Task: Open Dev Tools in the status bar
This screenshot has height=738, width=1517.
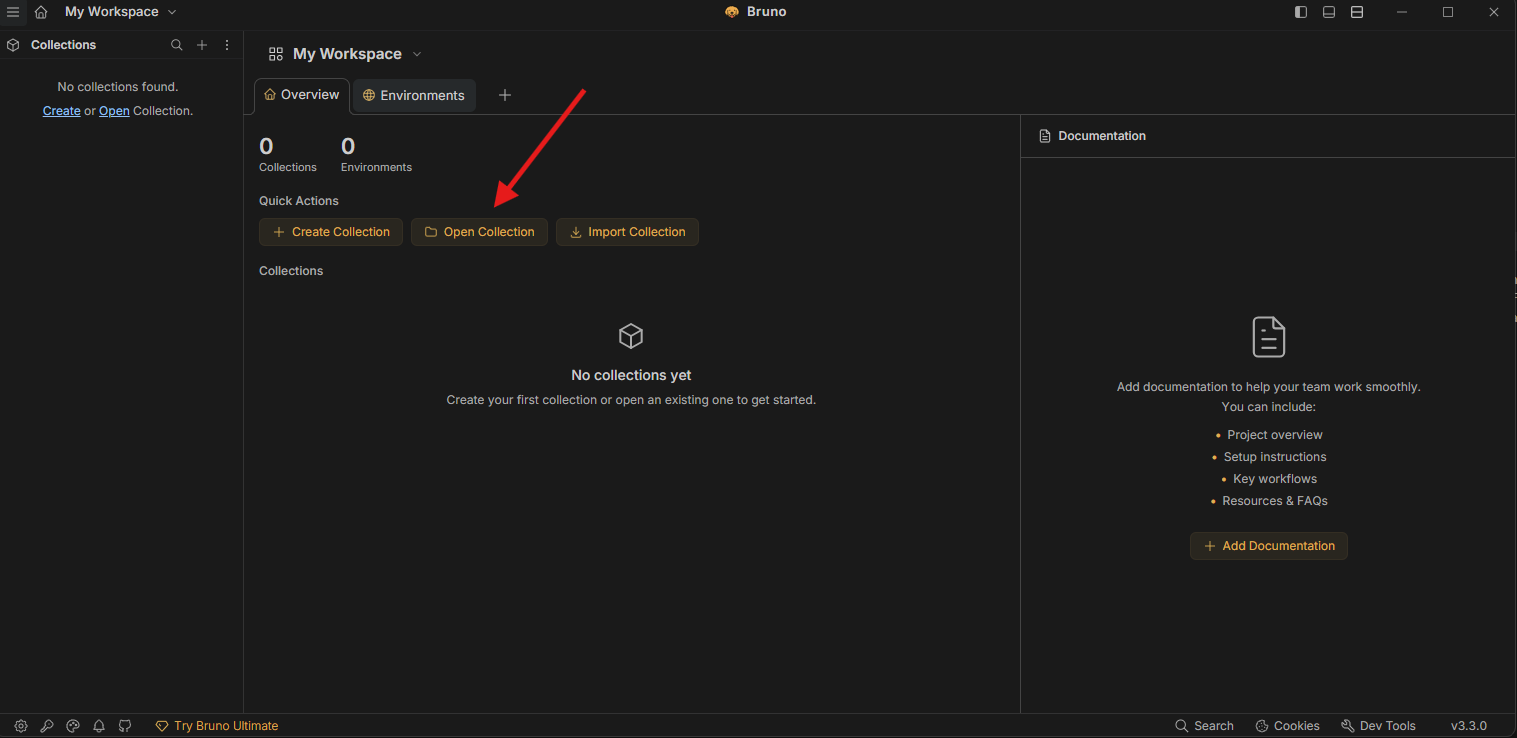Action: [x=1378, y=726]
